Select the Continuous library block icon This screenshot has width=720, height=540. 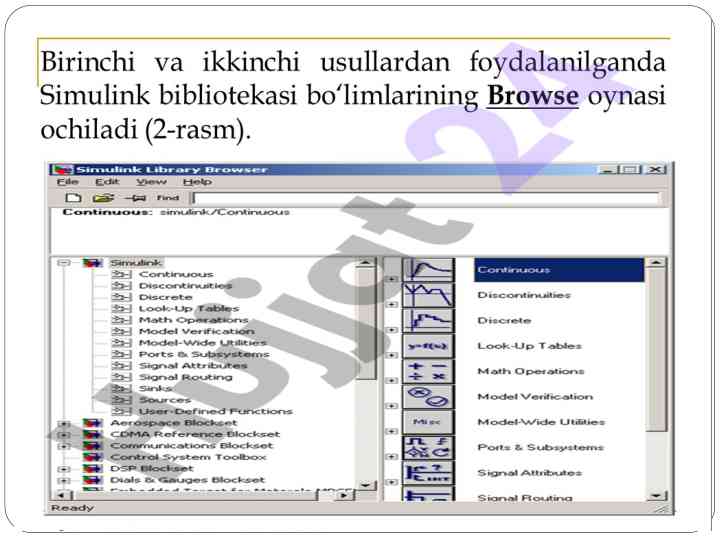[x=427, y=270]
